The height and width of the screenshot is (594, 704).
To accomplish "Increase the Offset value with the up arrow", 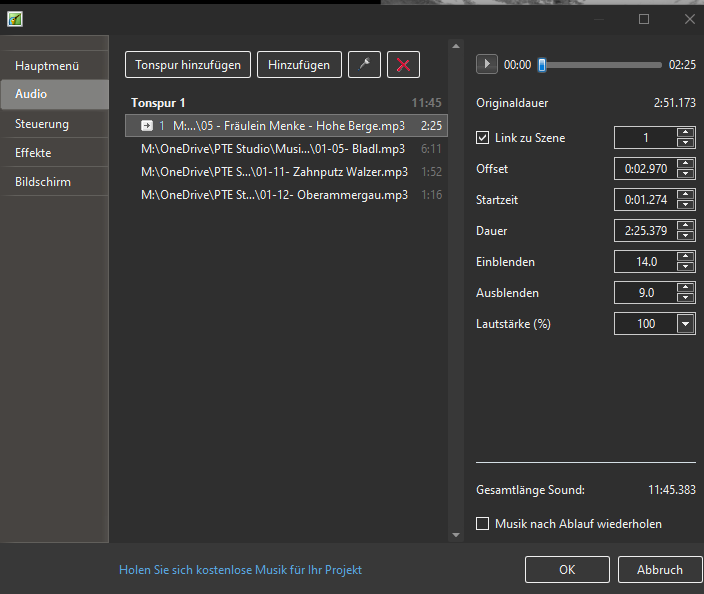I will point(685,164).
